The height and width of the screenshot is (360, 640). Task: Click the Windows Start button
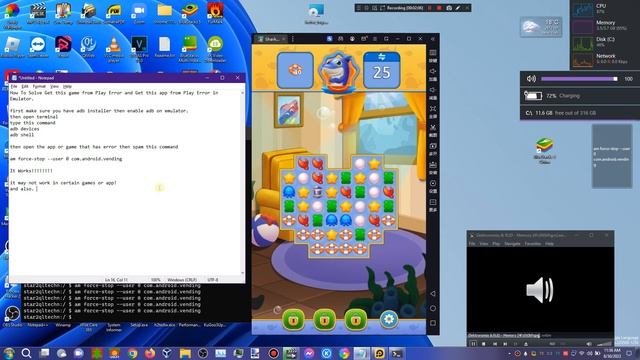tap(9, 353)
